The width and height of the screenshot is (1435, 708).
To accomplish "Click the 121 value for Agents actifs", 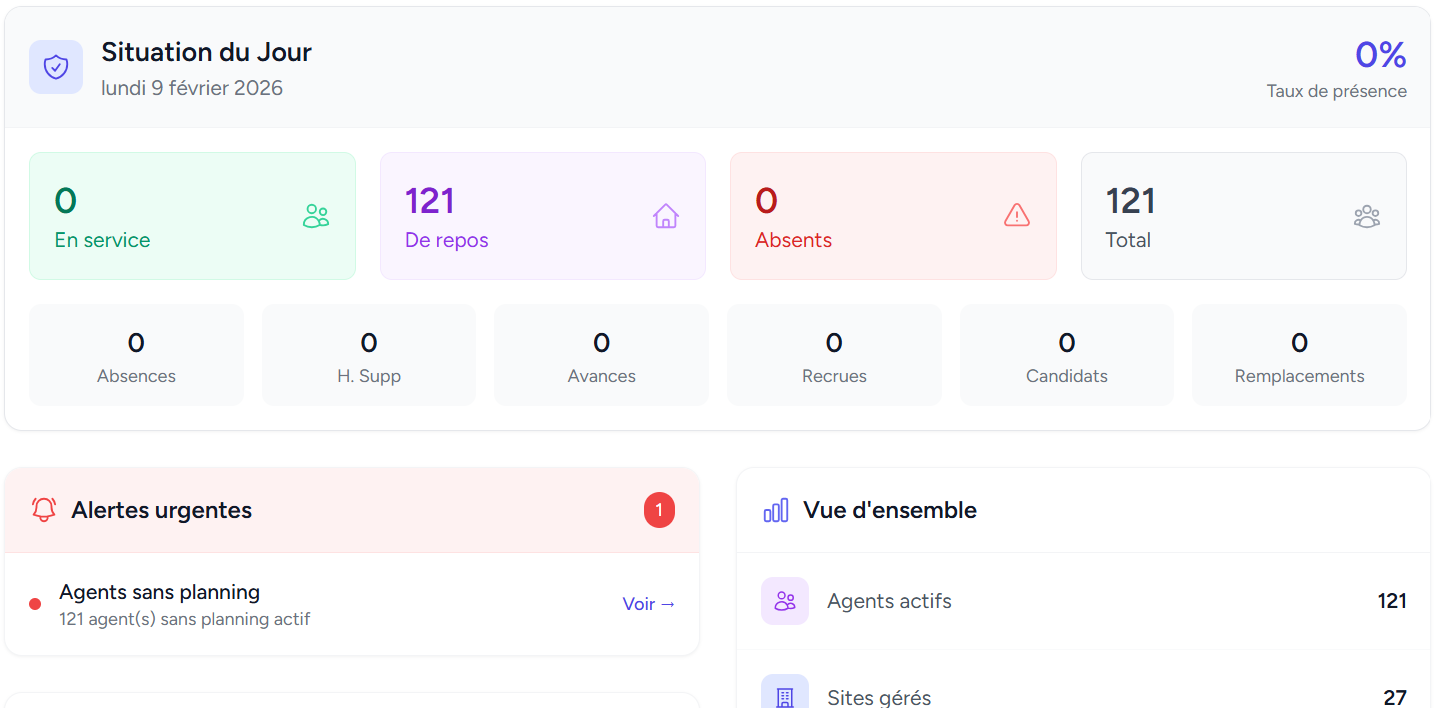I will pyautogui.click(x=1392, y=601).
